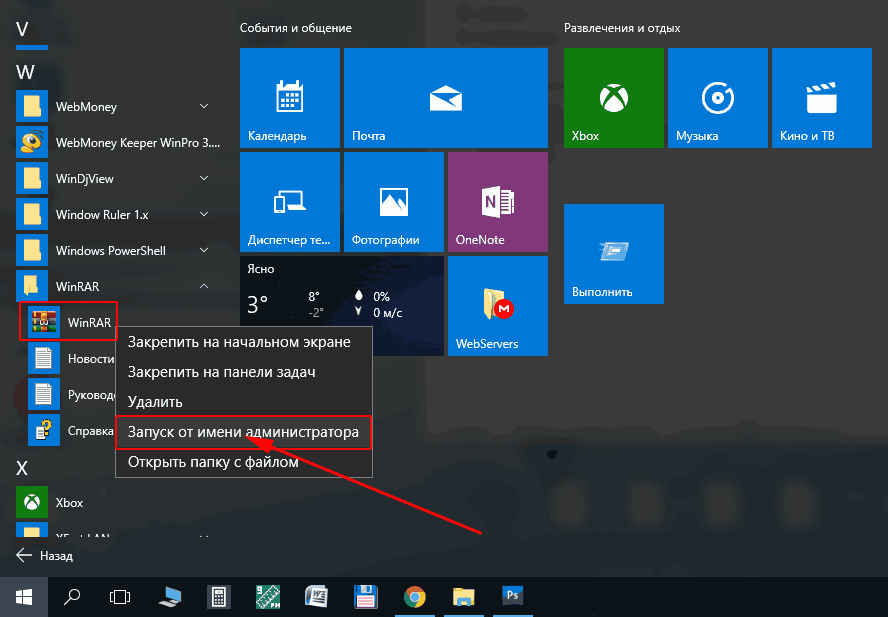Open the Фотографии tile
The image size is (888, 617).
394,202
